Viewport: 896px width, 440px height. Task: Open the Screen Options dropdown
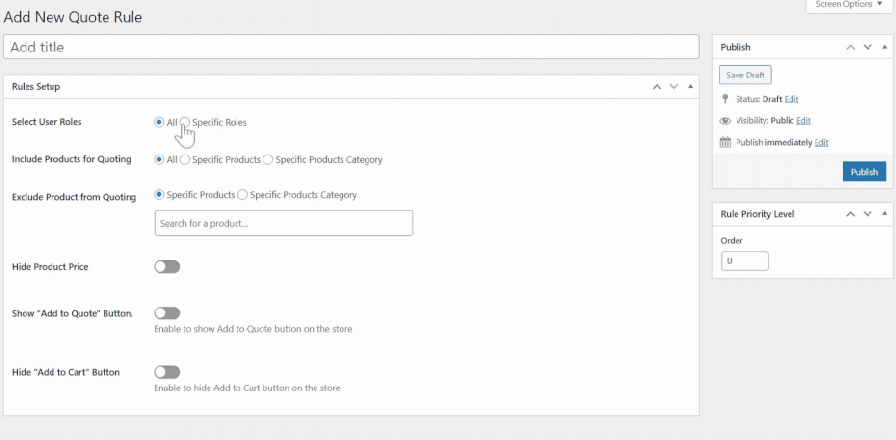pos(849,5)
